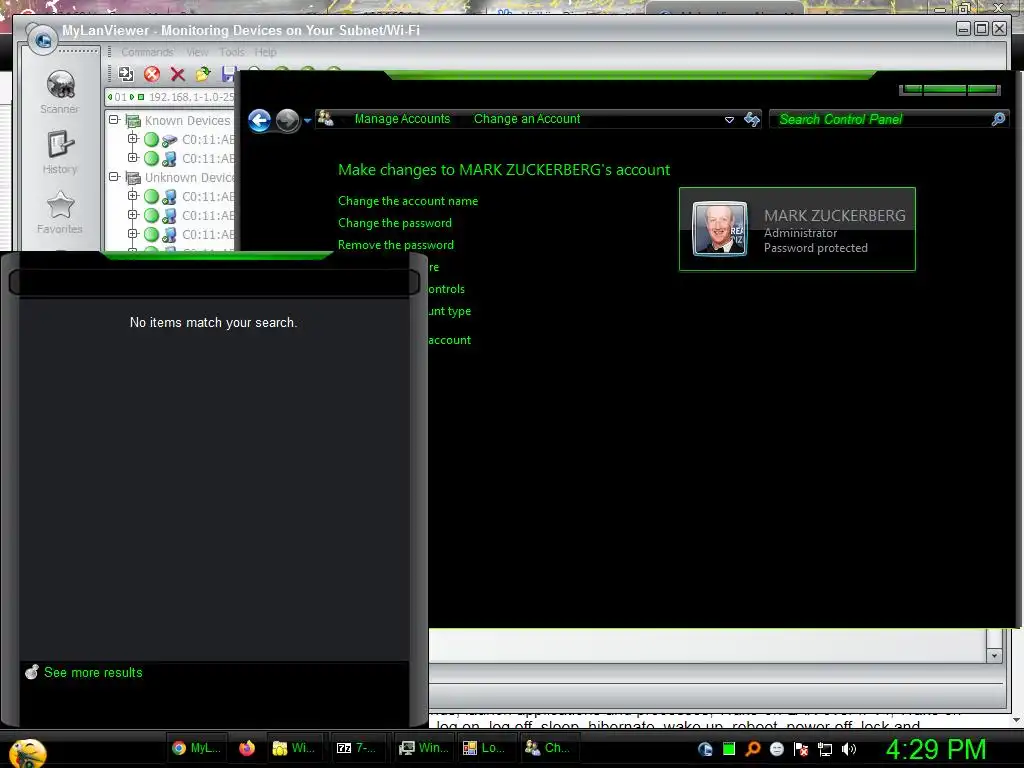Click the user accounts icon in address bar
The width and height of the screenshot is (1024, 768).
click(325, 119)
